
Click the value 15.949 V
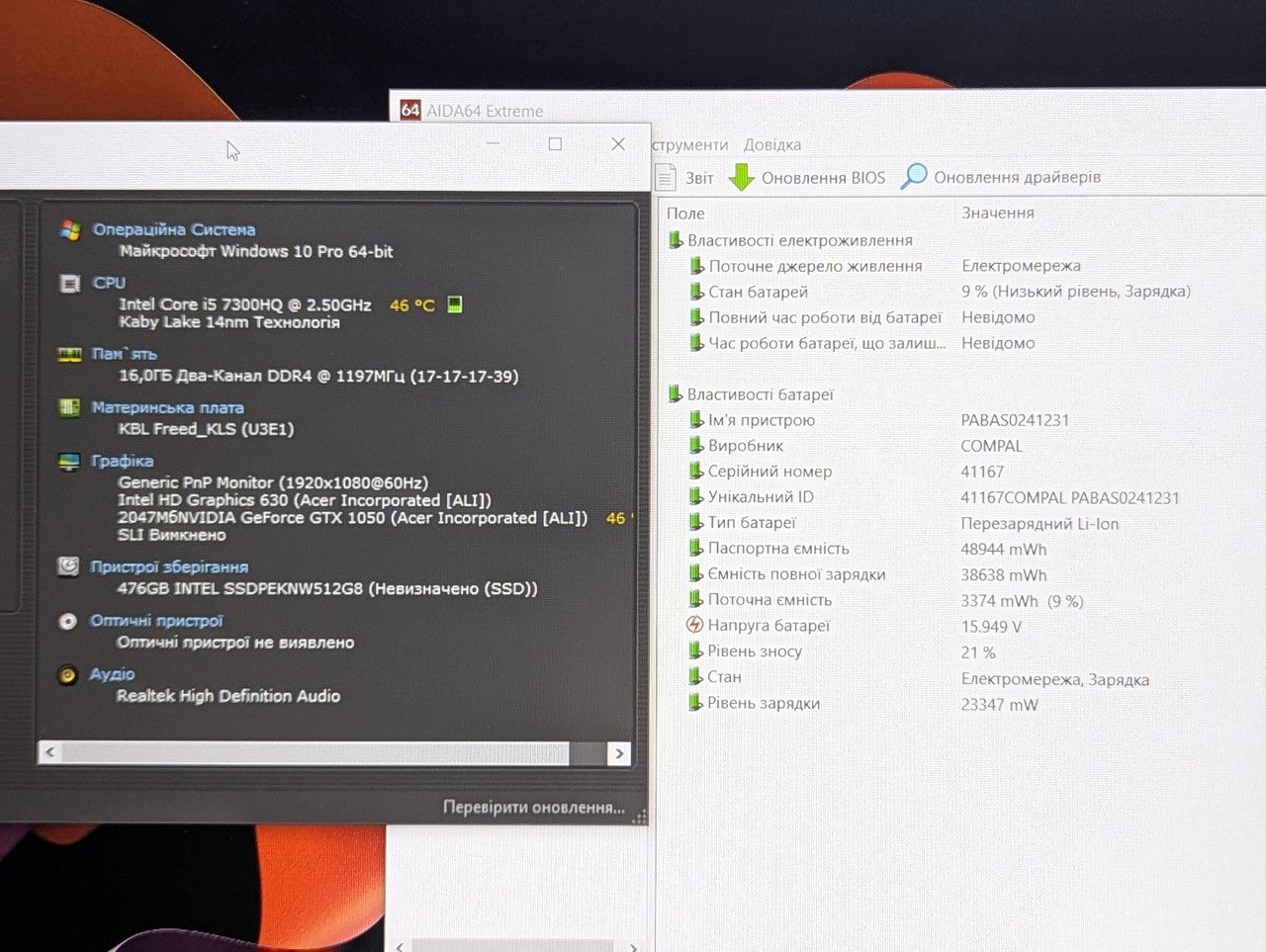click(991, 627)
